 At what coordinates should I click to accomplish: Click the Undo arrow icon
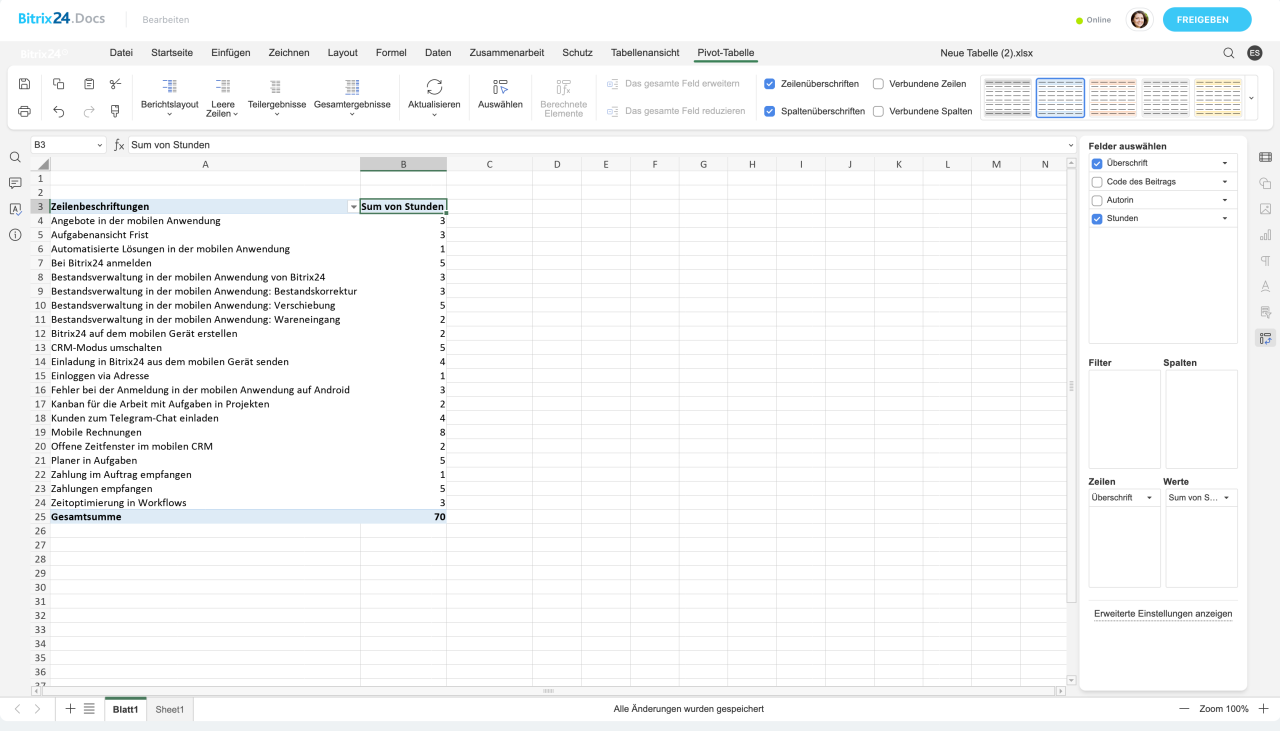click(58, 111)
